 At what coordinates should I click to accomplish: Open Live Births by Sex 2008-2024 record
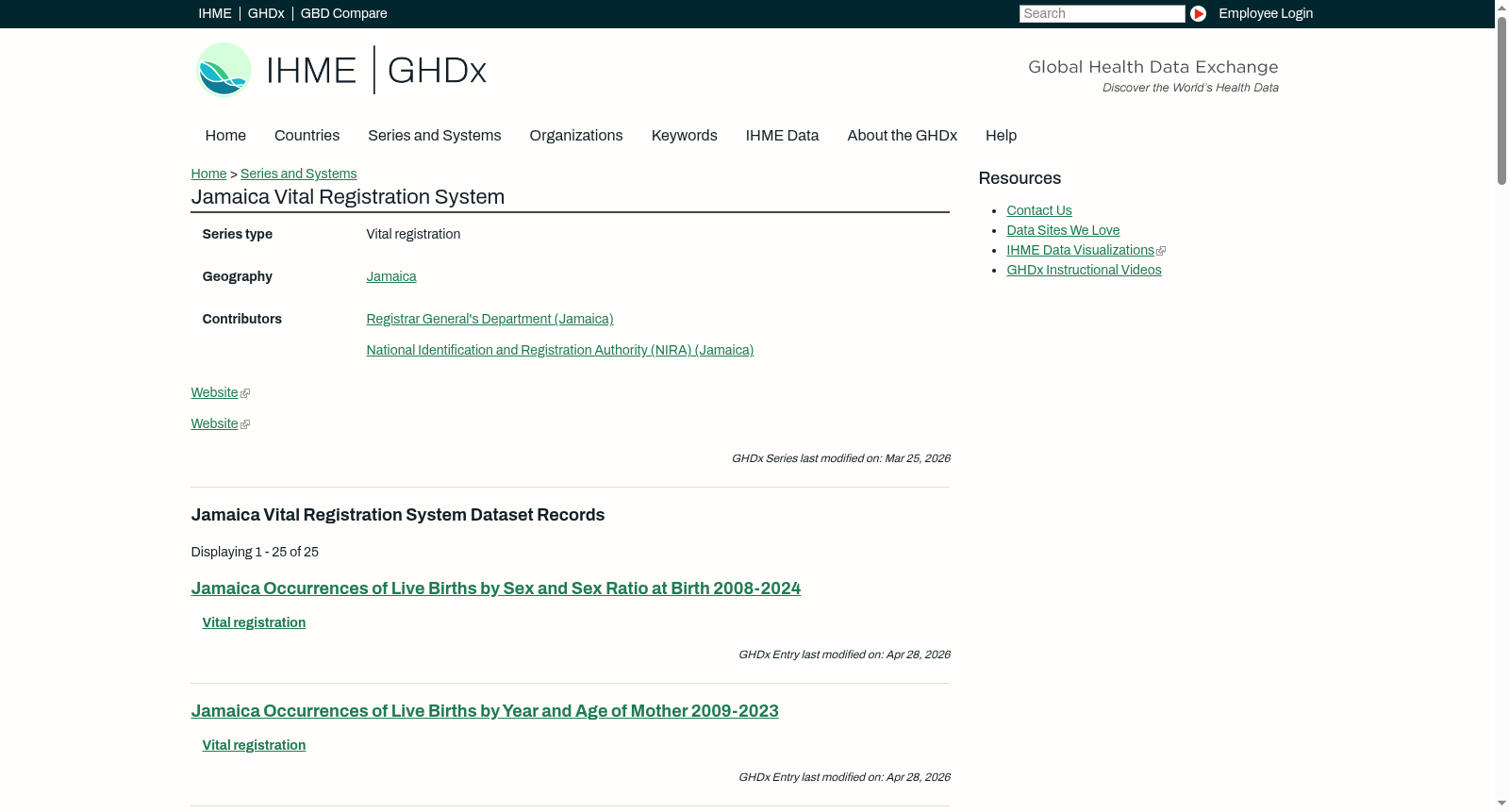coord(496,588)
